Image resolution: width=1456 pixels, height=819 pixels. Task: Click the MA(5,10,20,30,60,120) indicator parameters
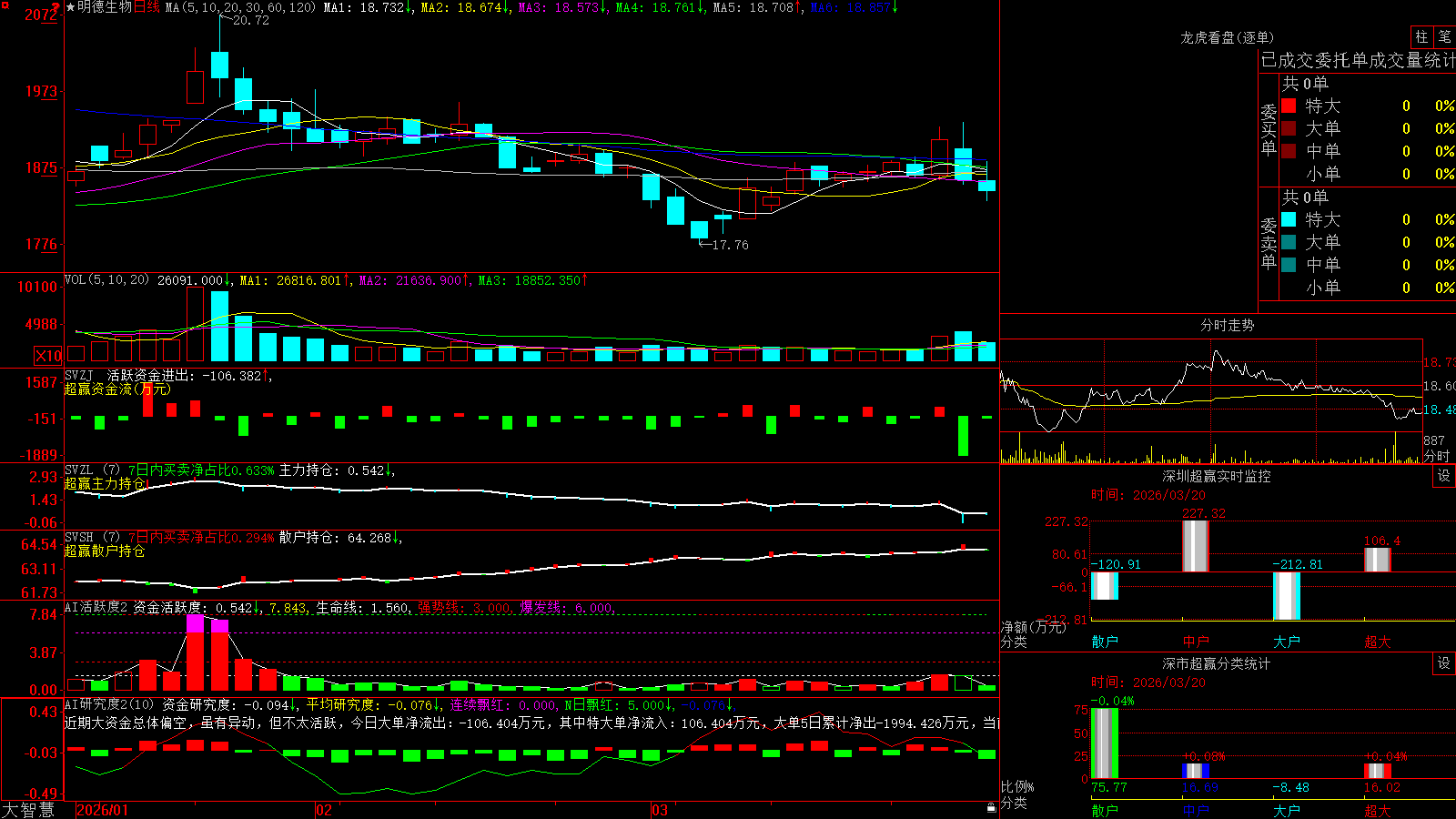[x=240, y=7]
